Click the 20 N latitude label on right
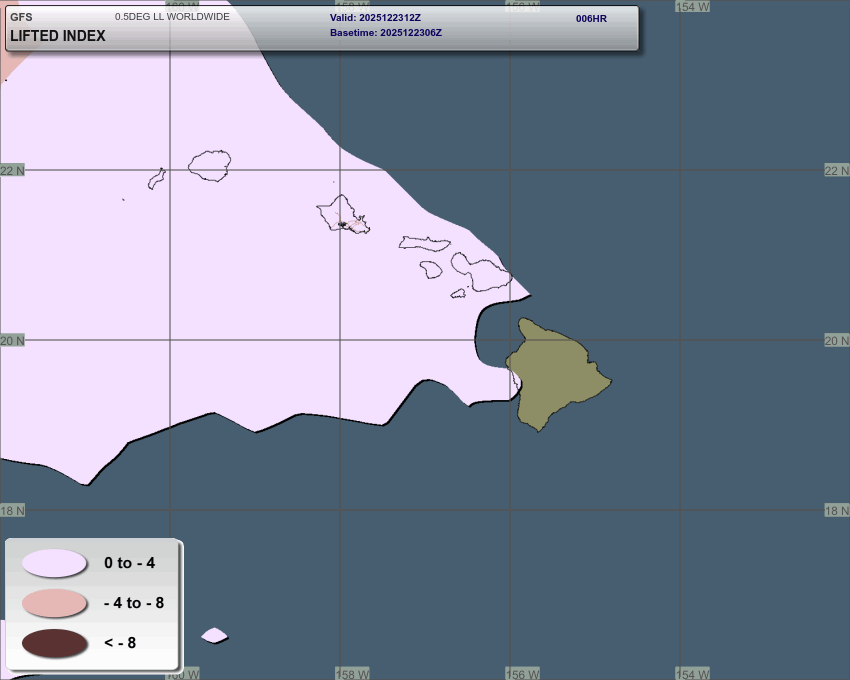 point(836,341)
